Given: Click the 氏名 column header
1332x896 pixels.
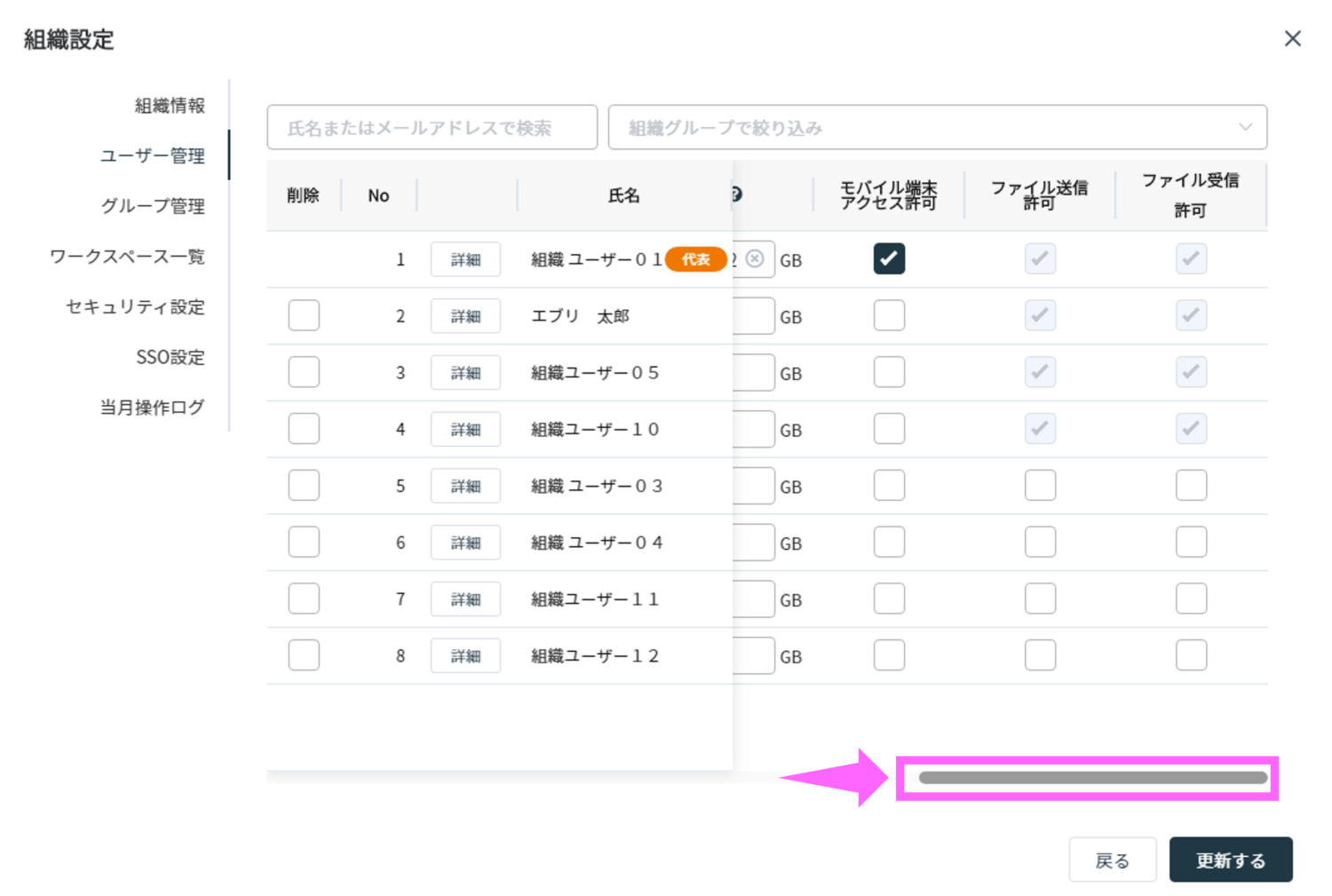Looking at the screenshot, I should click(623, 195).
